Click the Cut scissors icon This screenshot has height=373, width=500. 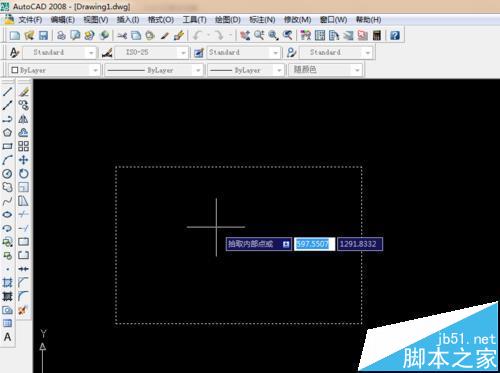click(x=122, y=35)
